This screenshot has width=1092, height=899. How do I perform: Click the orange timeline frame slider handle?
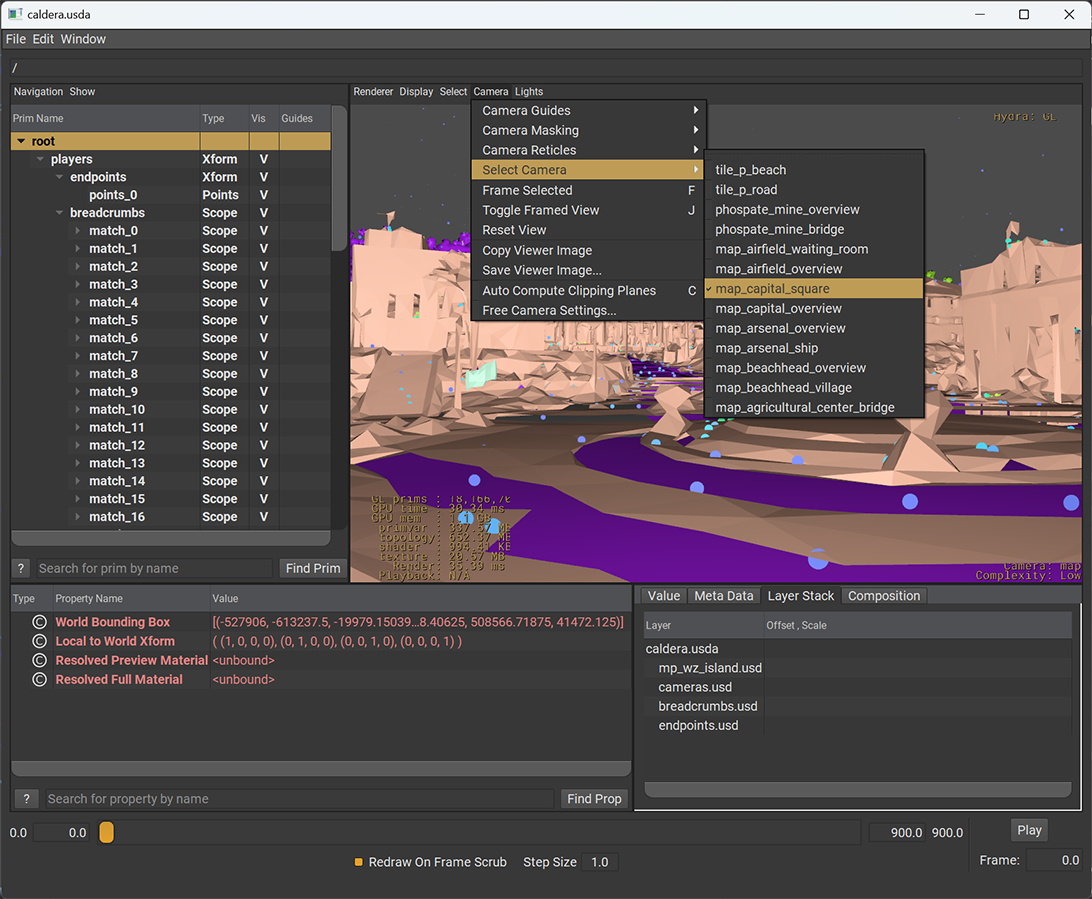(107, 832)
